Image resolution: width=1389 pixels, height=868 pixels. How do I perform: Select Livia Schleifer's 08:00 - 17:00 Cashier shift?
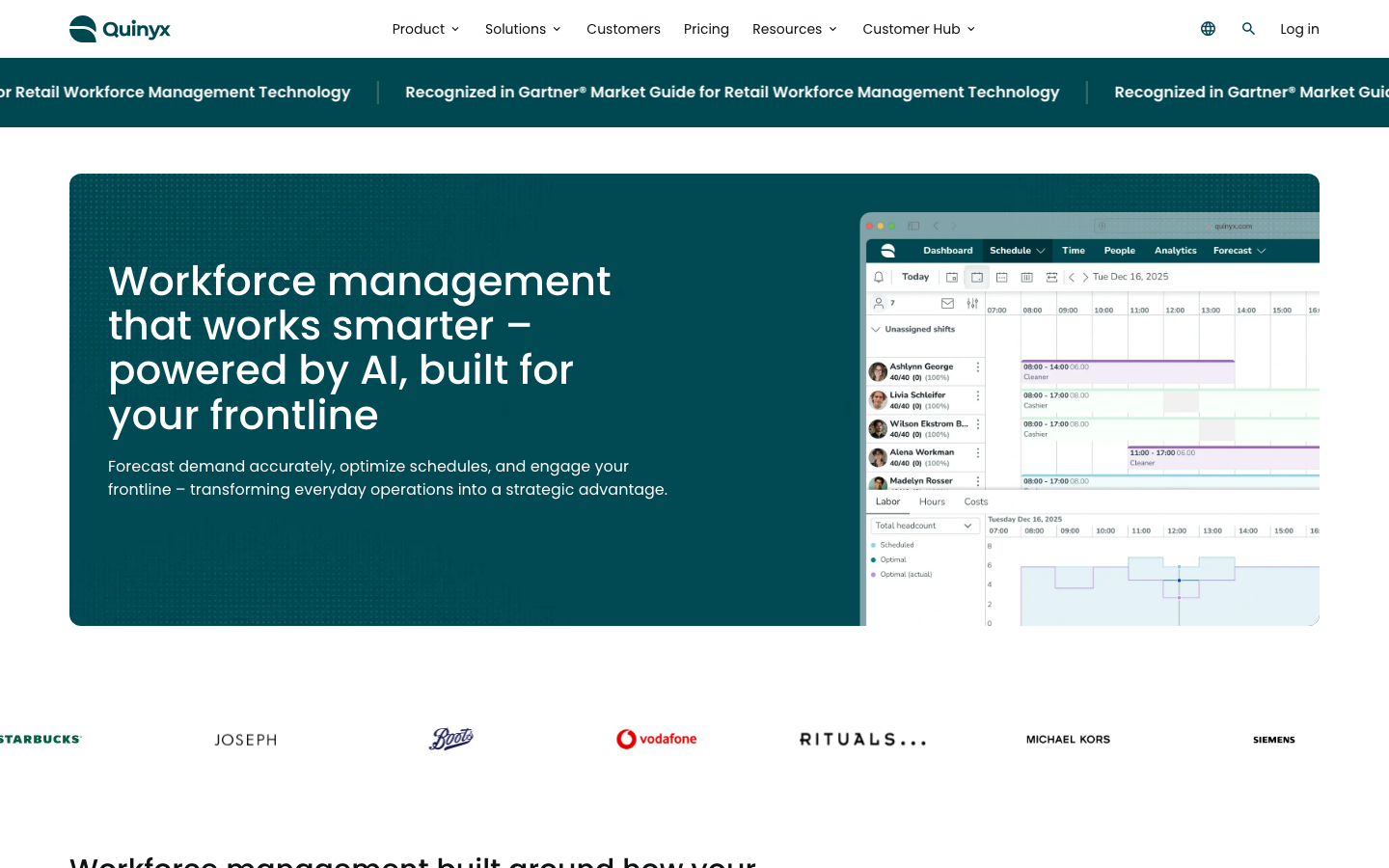(x=1170, y=400)
